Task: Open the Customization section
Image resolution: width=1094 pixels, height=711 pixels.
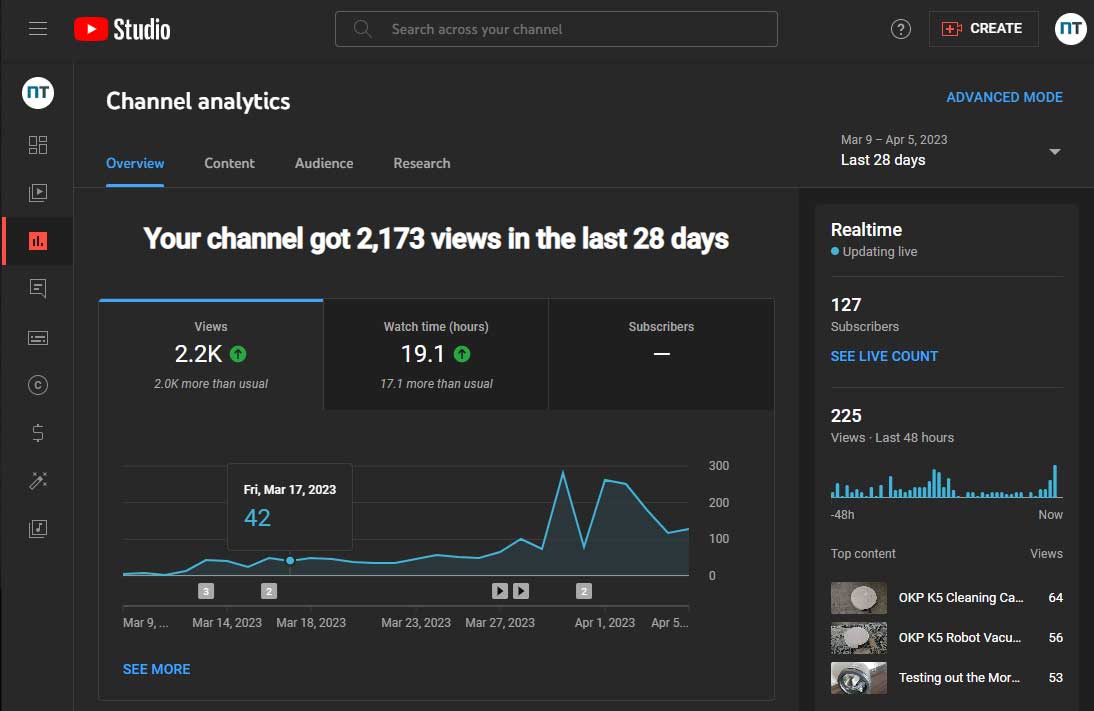Action: point(38,481)
